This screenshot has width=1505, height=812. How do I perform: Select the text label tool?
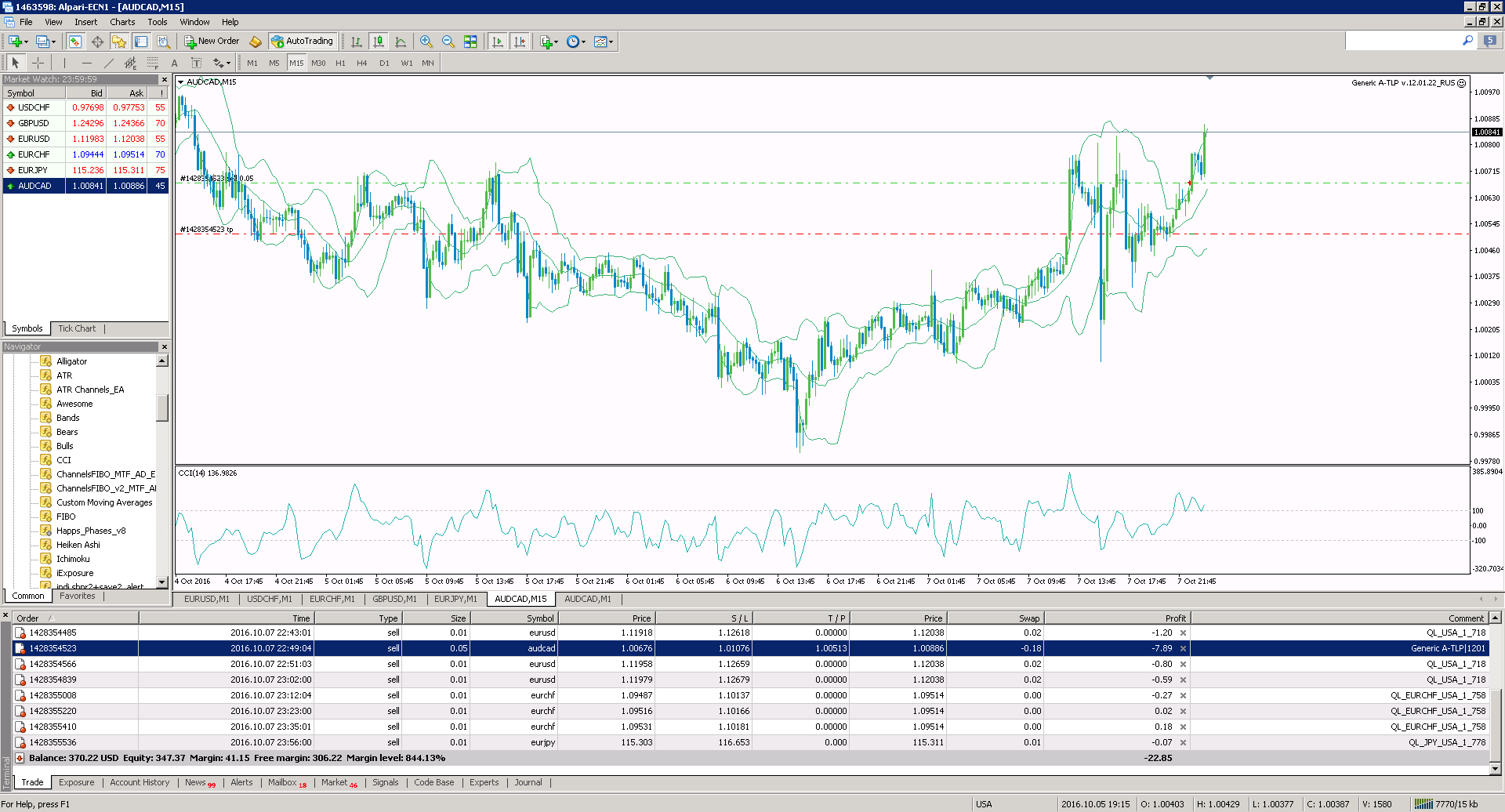(x=196, y=63)
